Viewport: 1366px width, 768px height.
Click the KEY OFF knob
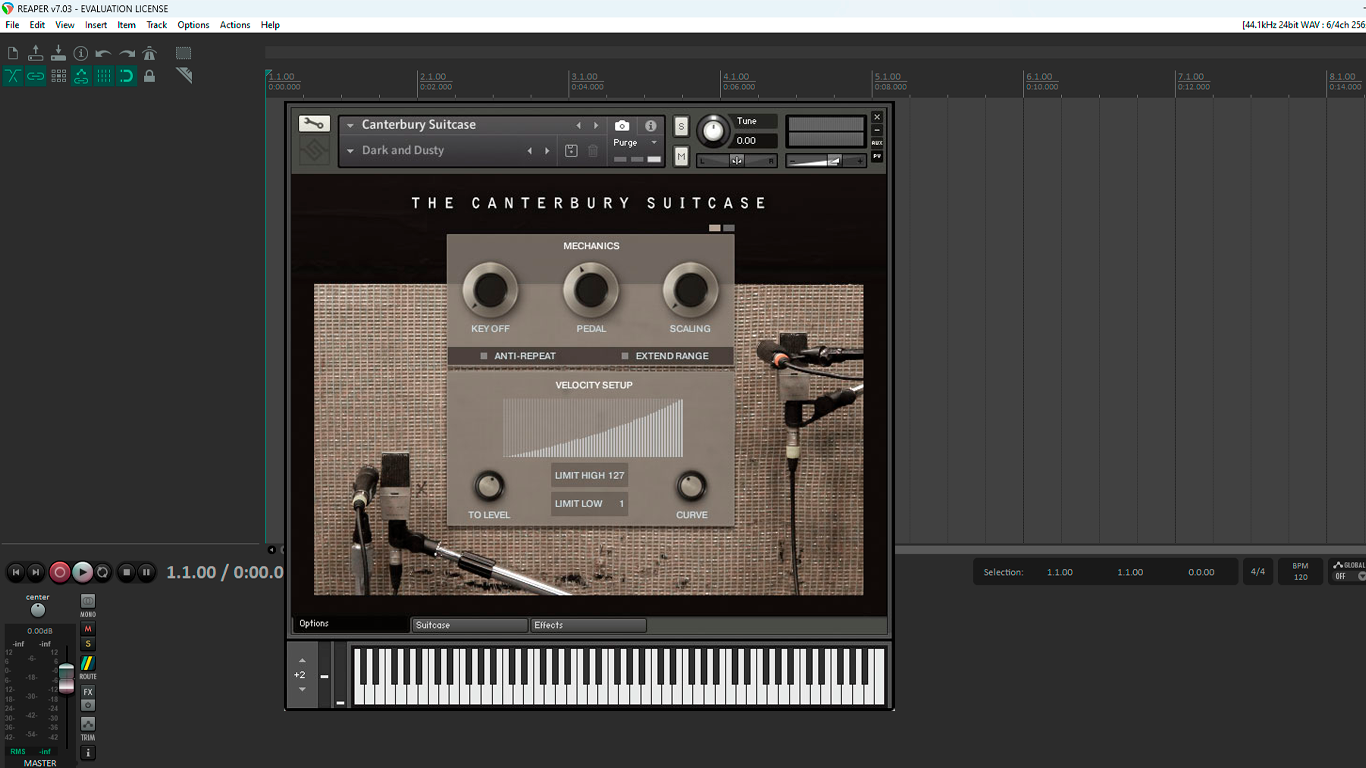pyautogui.click(x=490, y=290)
